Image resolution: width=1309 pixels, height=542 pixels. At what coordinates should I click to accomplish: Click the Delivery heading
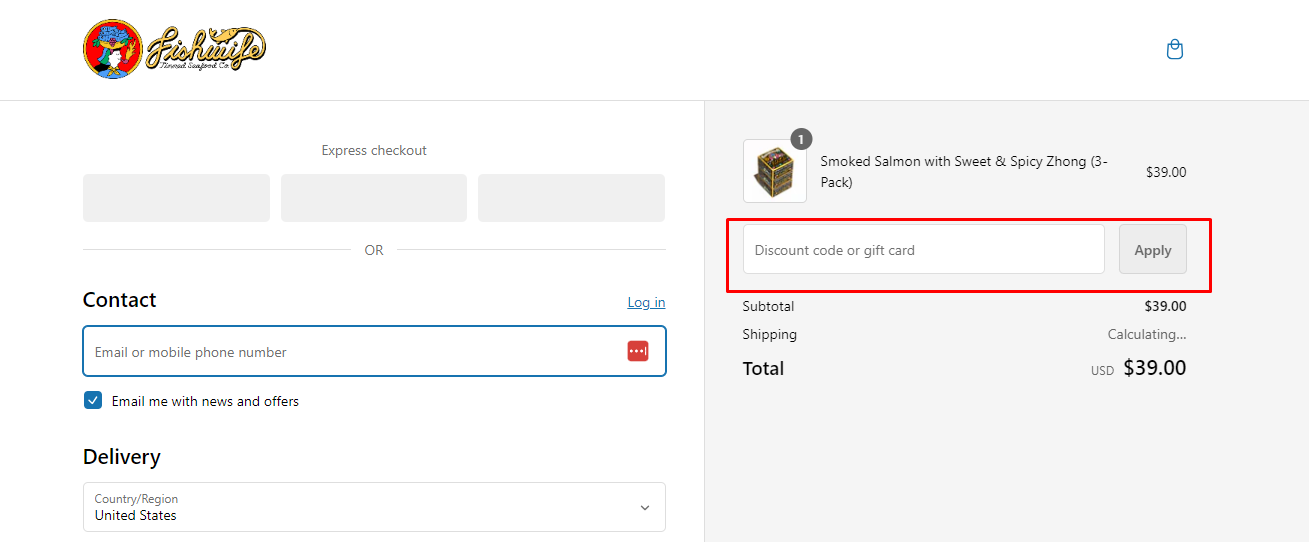coord(122,457)
